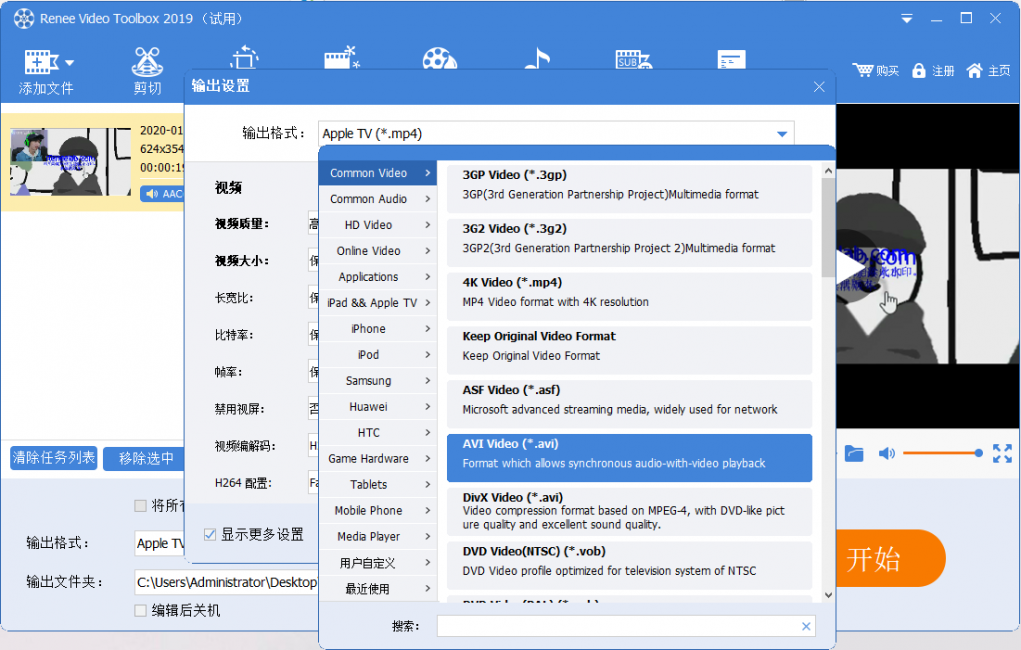Expand the iPad && Apple TV category
Viewport: 1021px width, 650px height.
[x=378, y=303]
